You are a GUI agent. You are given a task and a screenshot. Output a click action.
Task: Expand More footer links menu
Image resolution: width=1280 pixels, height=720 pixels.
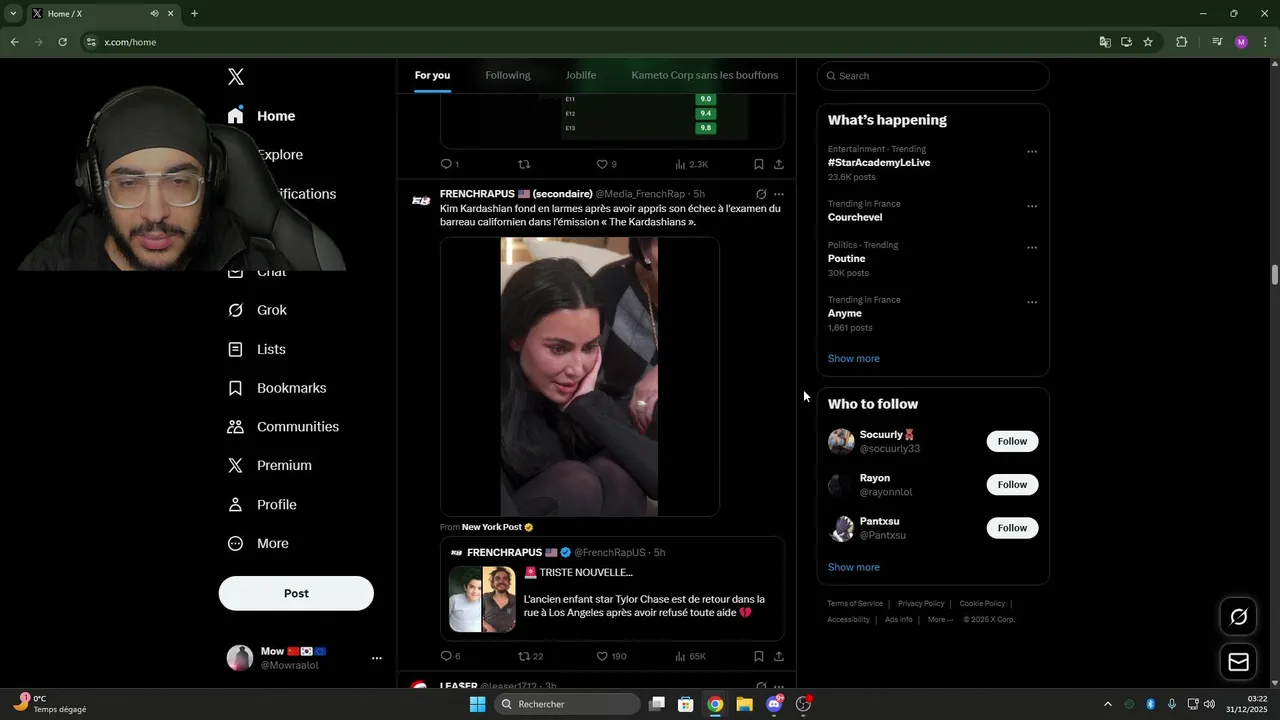click(x=940, y=620)
